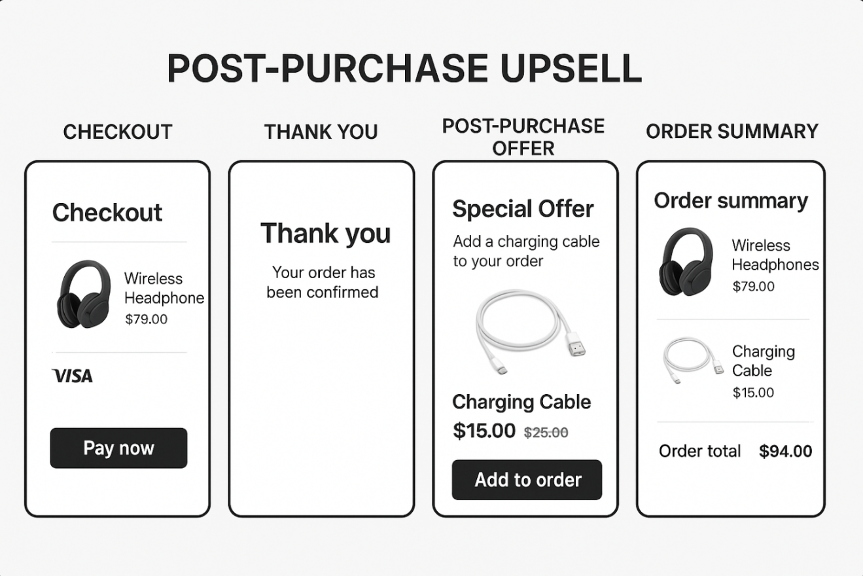Select the POST-PURCHASE OFFER step label

523,137
